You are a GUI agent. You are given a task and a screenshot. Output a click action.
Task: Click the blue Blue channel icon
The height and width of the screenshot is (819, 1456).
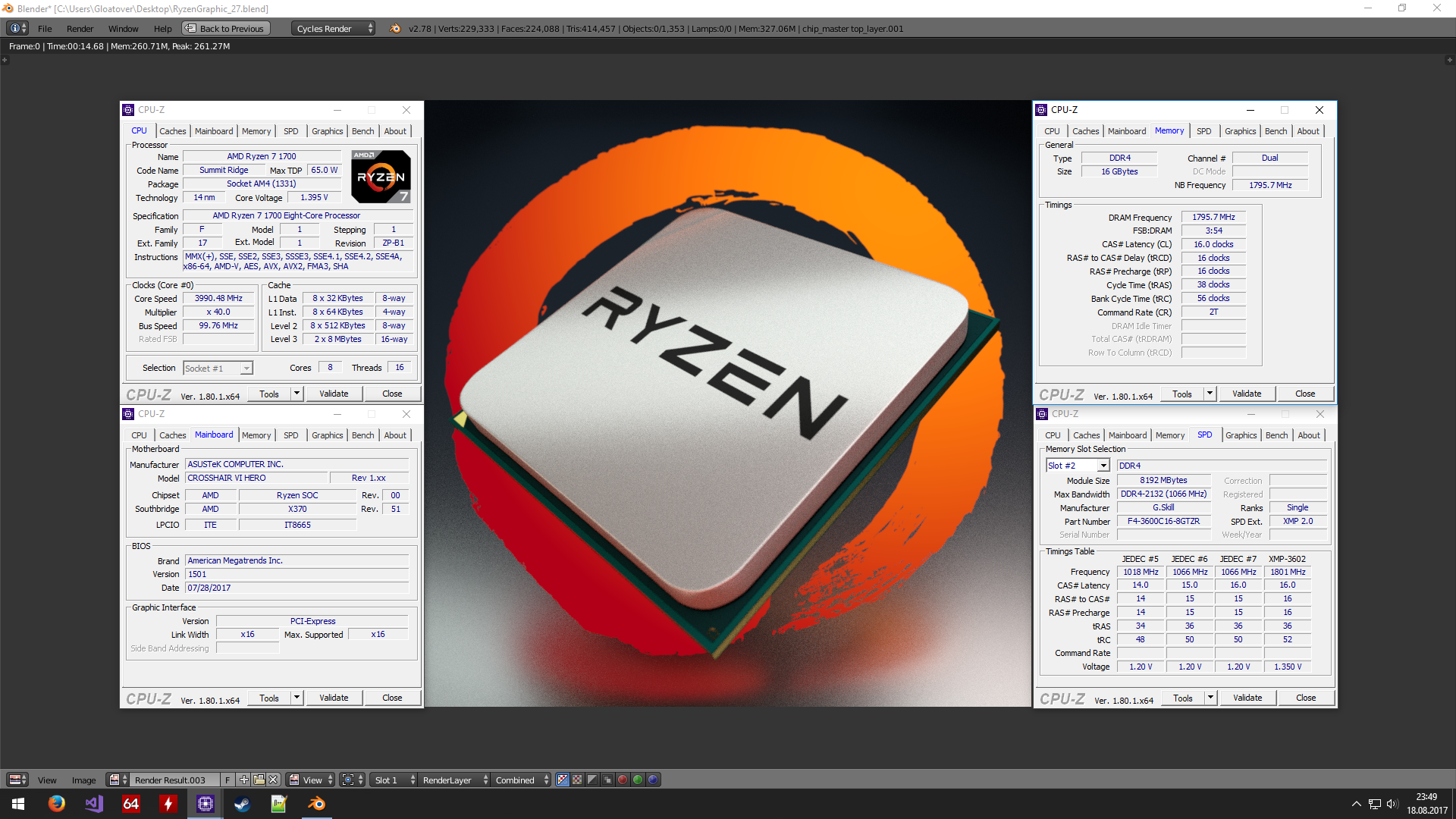653,780
